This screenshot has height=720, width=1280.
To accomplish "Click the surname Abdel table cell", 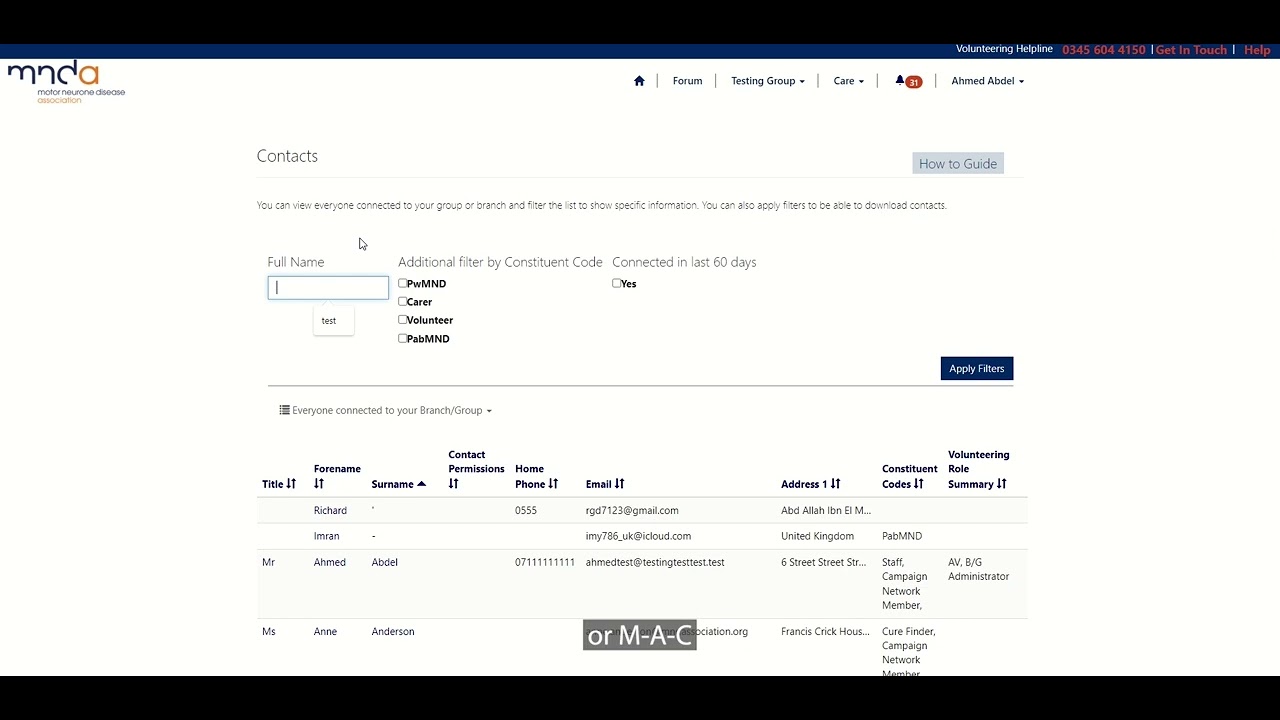I will click(385, 562).
